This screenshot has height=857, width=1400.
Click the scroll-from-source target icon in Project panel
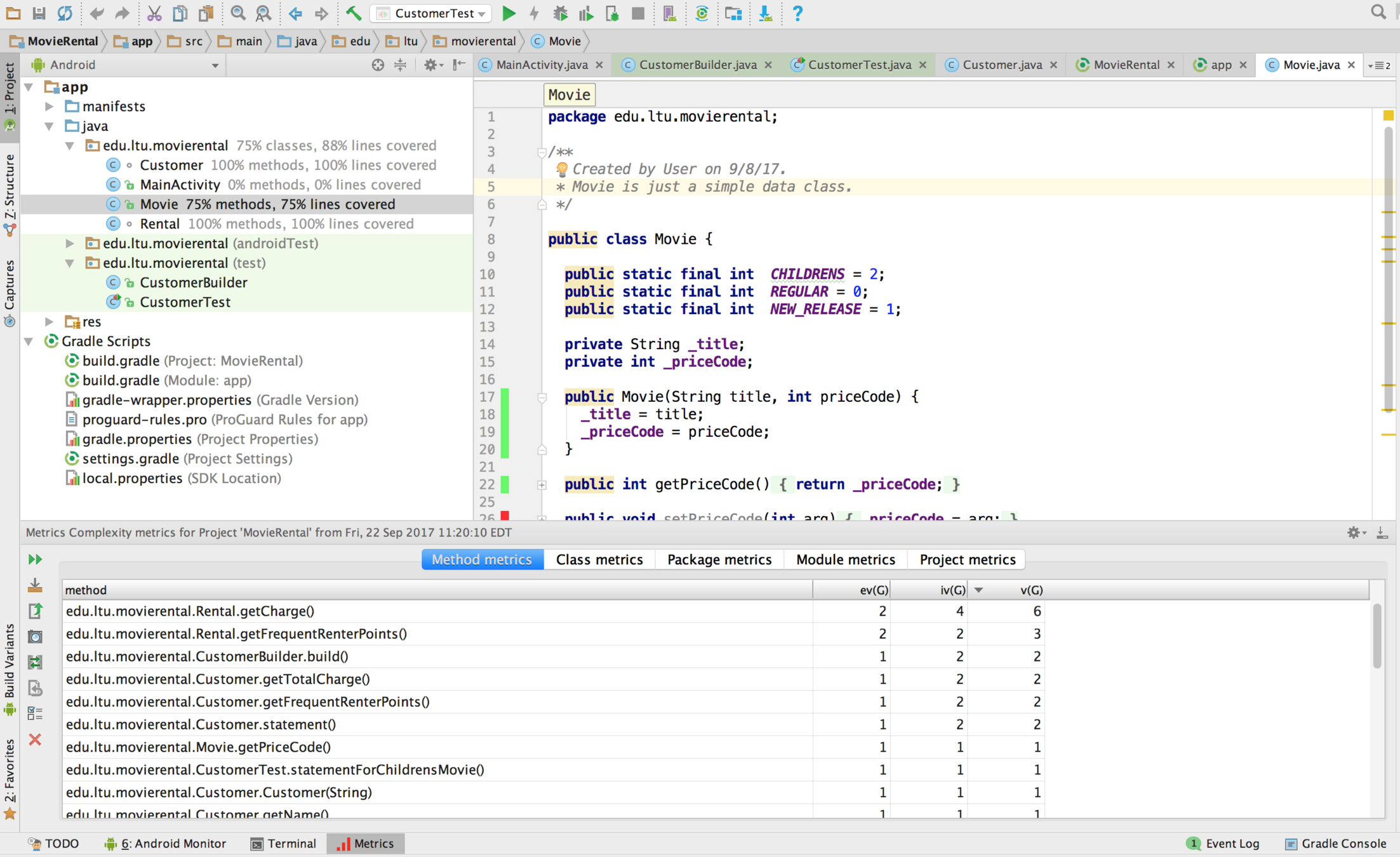[378, 65]
